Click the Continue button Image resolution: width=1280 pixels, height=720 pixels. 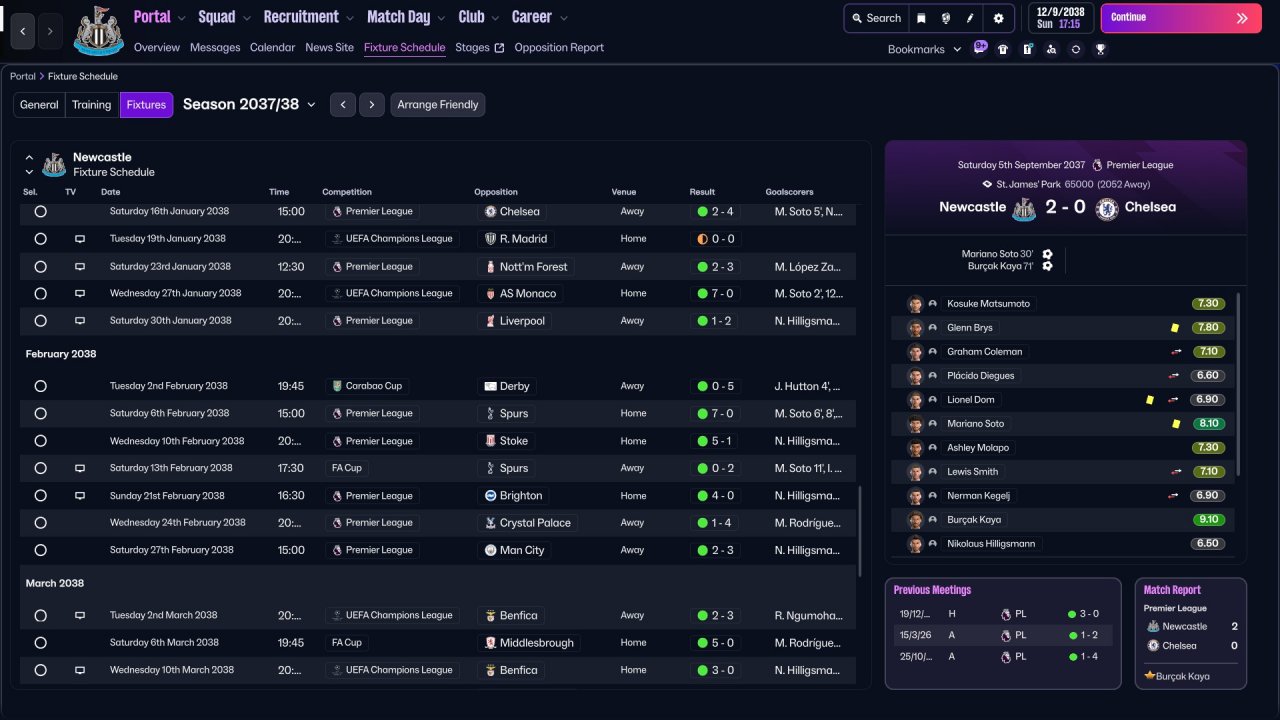tap(1182, 18)
